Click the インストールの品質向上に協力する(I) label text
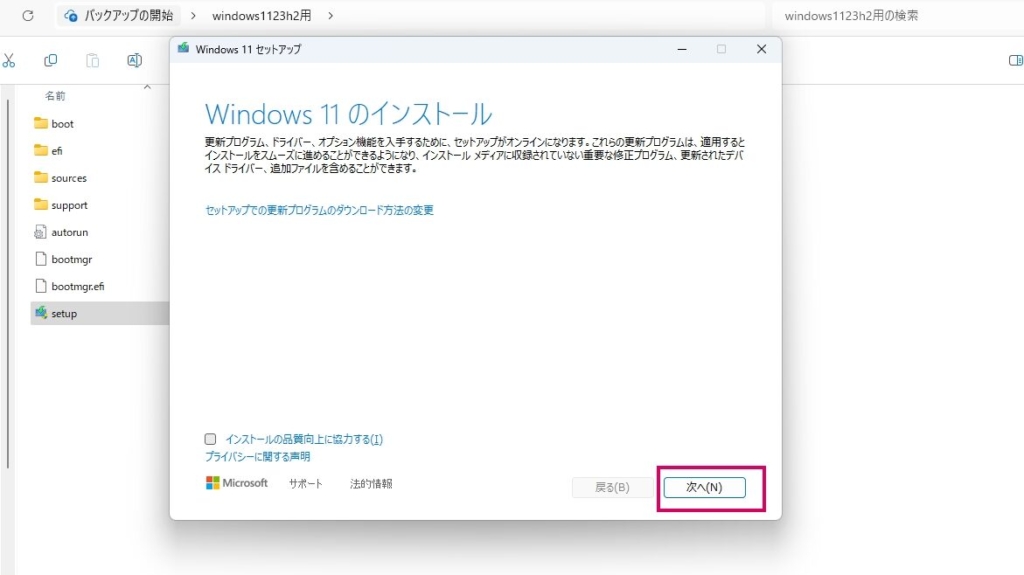 pyautogui.click(x=304, y=439)
